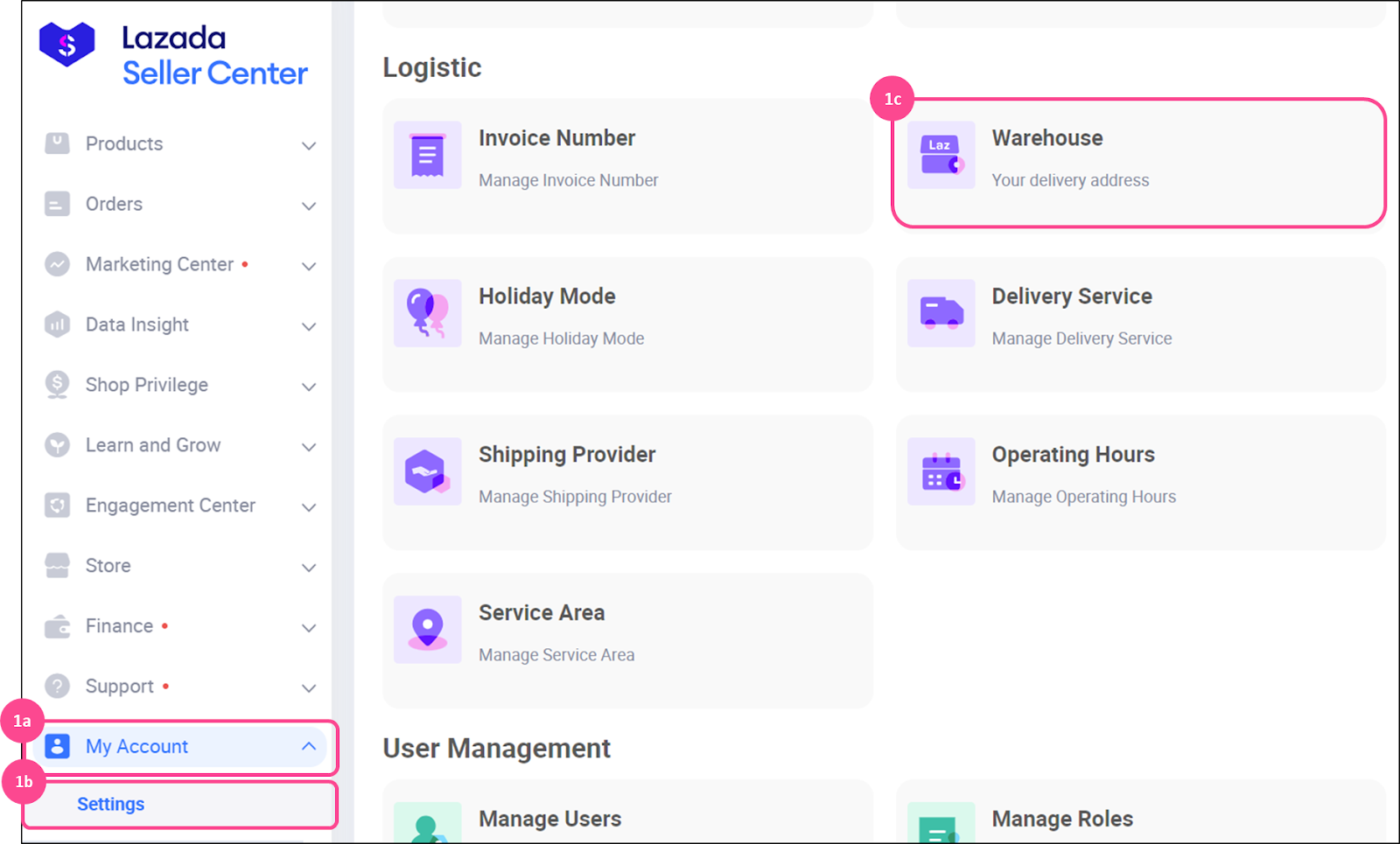Screen dimensions: 1400x844
Task: Collapse the My Account chevron
Action: point(309,746)
